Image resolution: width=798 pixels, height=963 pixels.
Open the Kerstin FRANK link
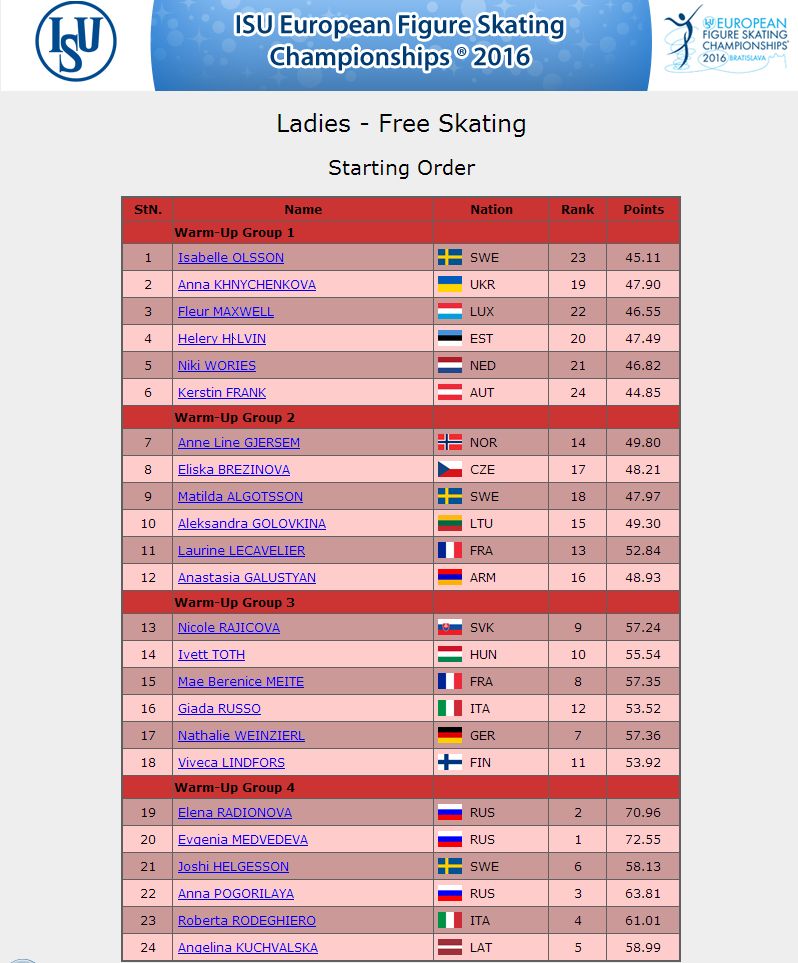tap(222, 392)
